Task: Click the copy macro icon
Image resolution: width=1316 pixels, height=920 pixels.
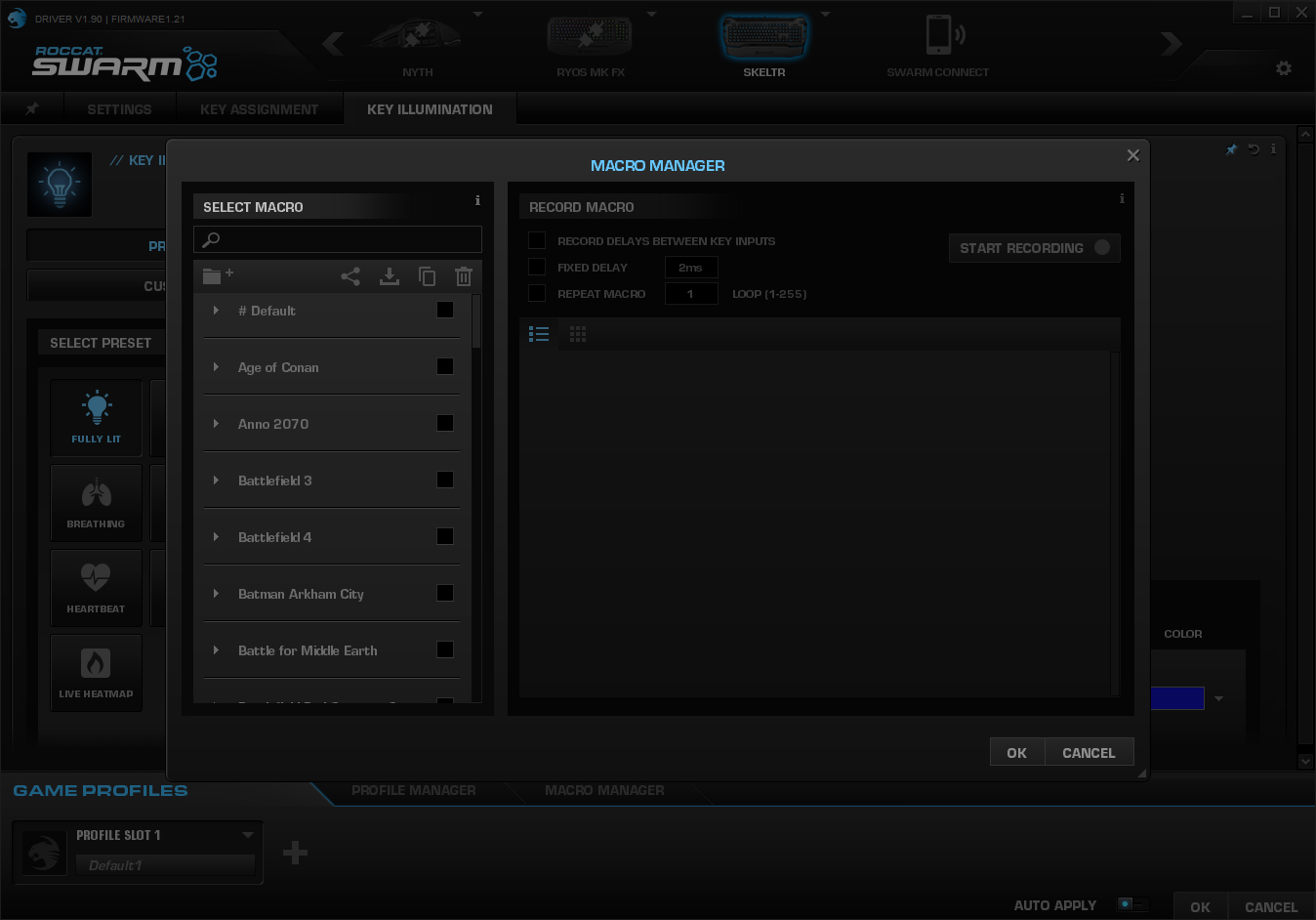Action: tap(428, 276)
